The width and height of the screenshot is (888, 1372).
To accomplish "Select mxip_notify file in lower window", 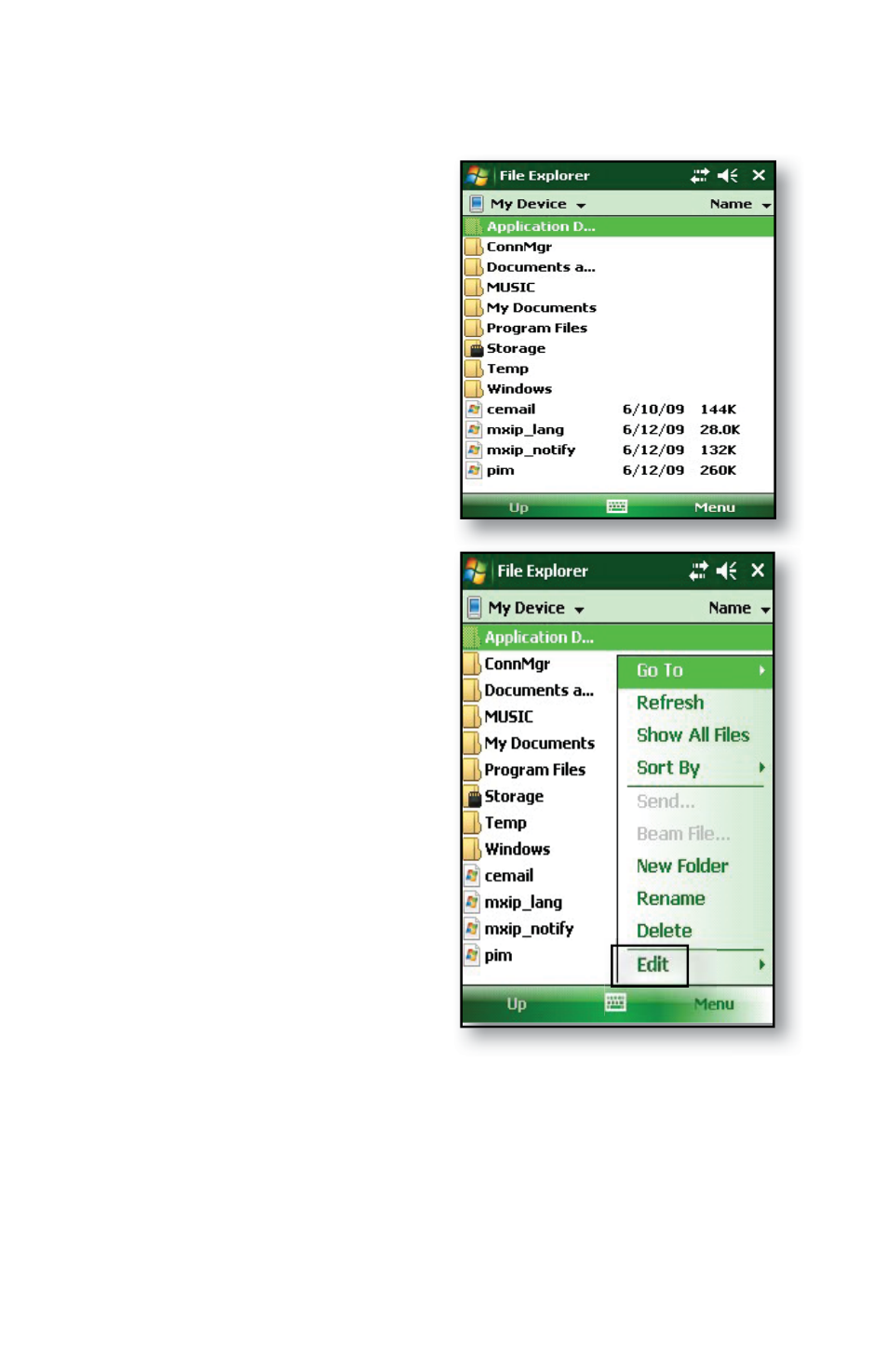I will (x=529, y=929).
